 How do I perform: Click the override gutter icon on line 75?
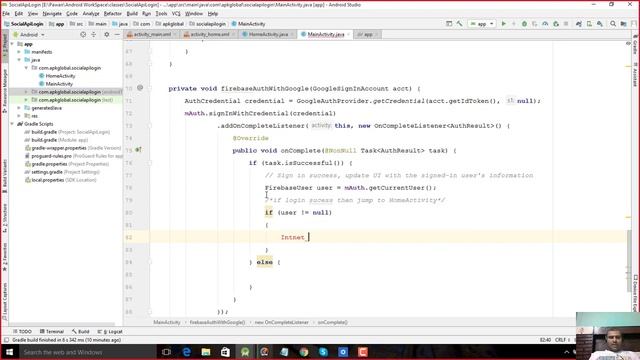click(x=138, y=150)
